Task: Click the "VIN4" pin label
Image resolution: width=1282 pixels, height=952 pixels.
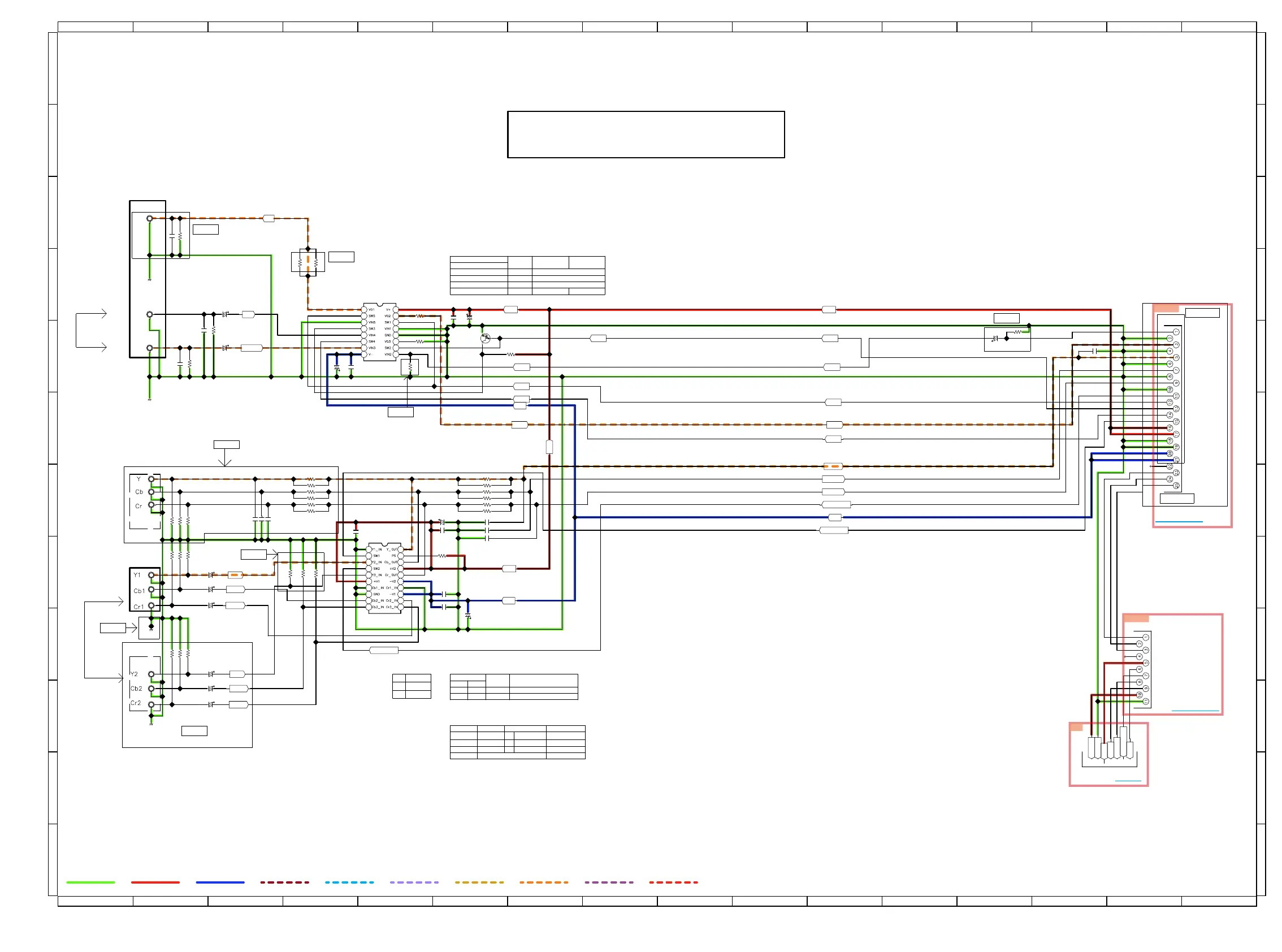Action: (372, 335)
